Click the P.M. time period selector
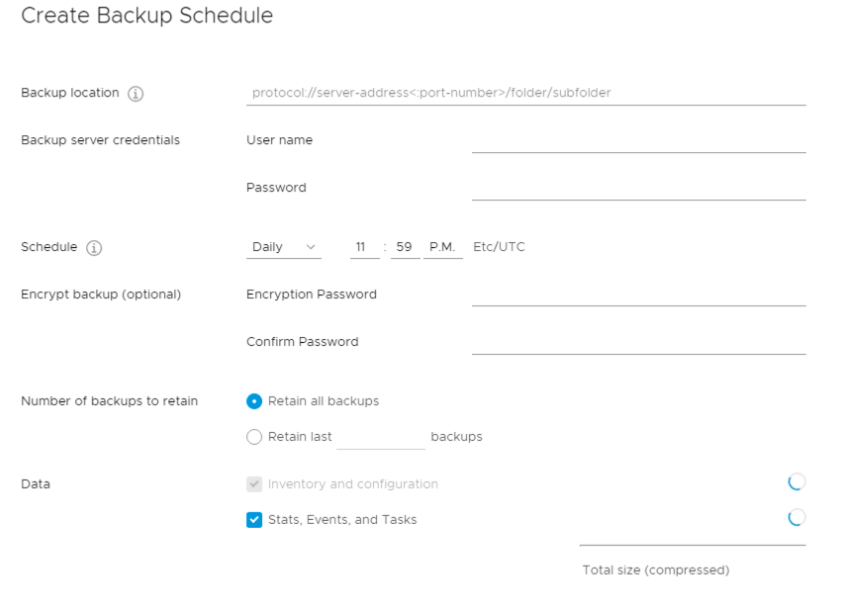This screenshot has width=843, height=589. [443, 247]
